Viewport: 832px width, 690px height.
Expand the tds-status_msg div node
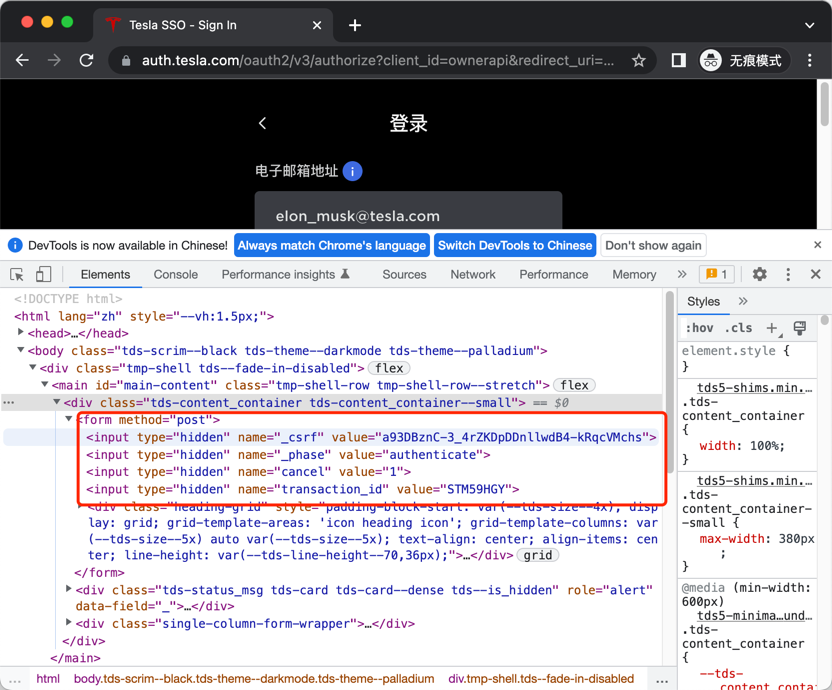pyautogui.click(x=68, y=589)
